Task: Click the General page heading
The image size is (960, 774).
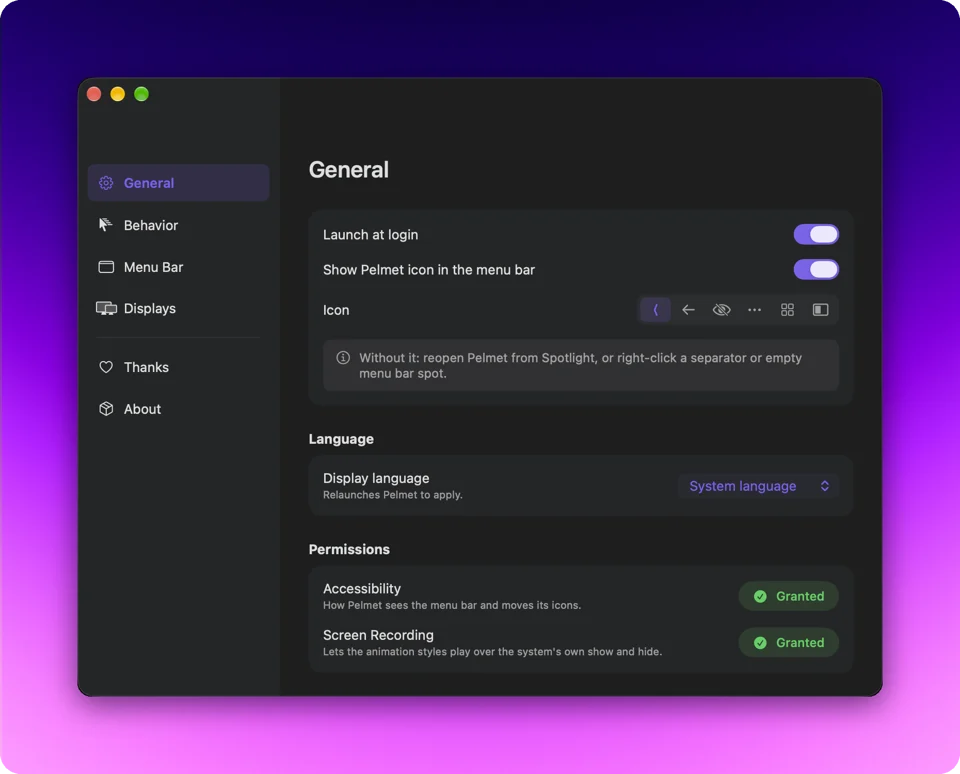Action: coord(348,170)
